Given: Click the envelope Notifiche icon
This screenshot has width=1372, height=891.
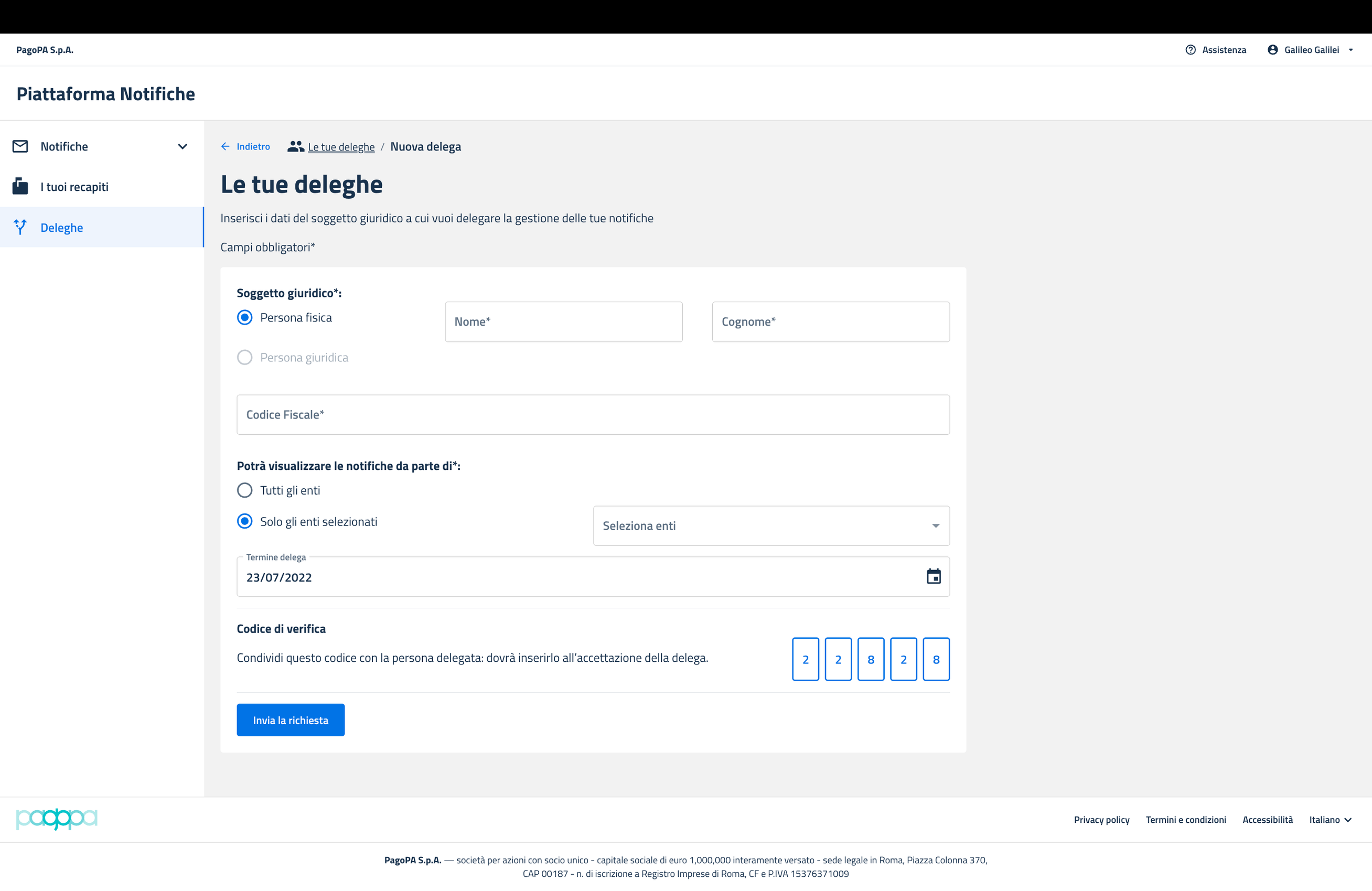Looking at the screenshot, I should [x=20, y=146].
